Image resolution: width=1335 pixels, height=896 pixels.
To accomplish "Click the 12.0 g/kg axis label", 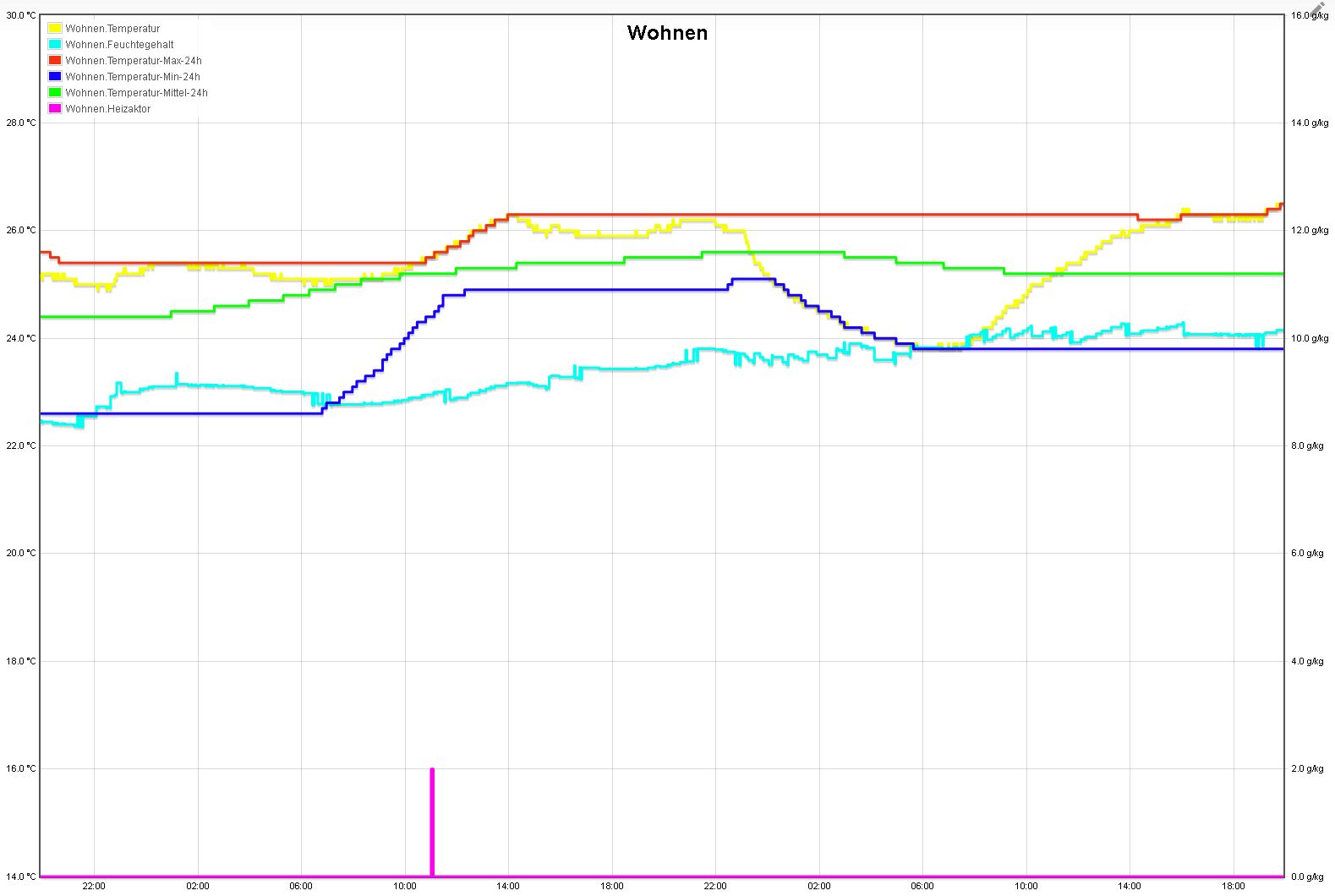I will click(1309, 230).
